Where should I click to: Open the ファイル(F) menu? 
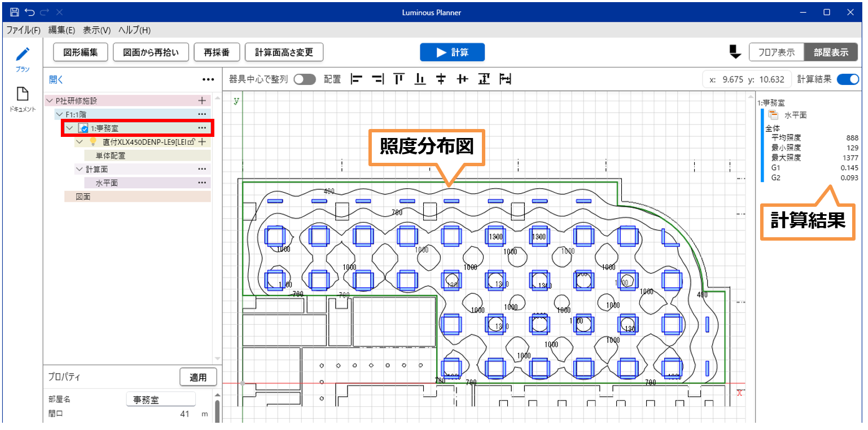pyautogui.click(x=23, y=31)
